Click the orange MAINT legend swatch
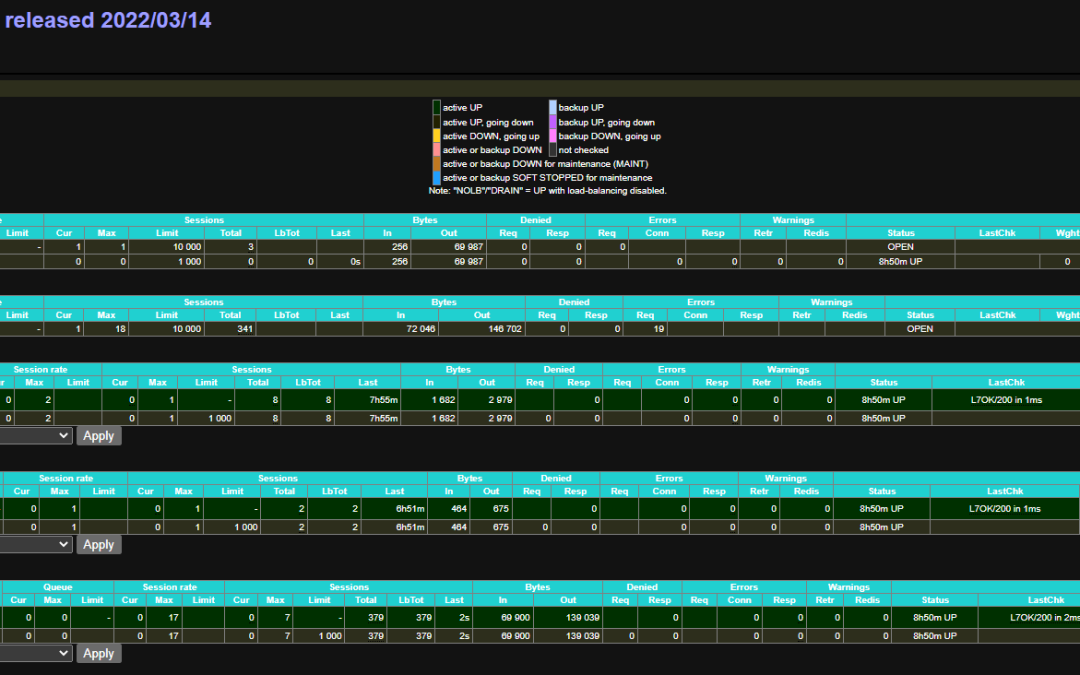 pyautogui.click(x=436, y=163)
